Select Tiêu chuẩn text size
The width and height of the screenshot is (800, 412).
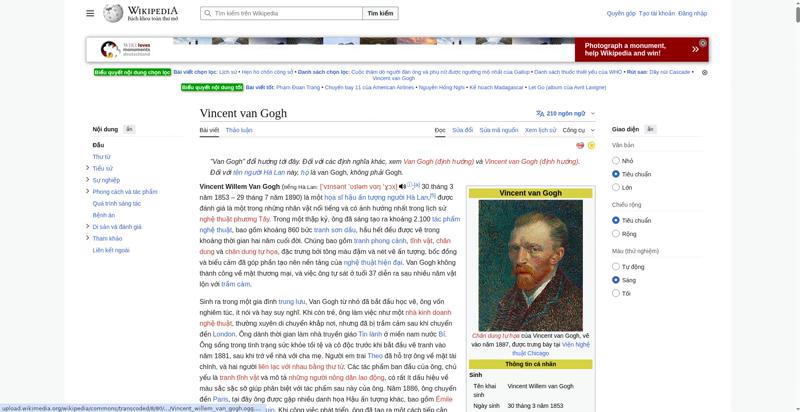pyautogui.click(x=616, y=174)
